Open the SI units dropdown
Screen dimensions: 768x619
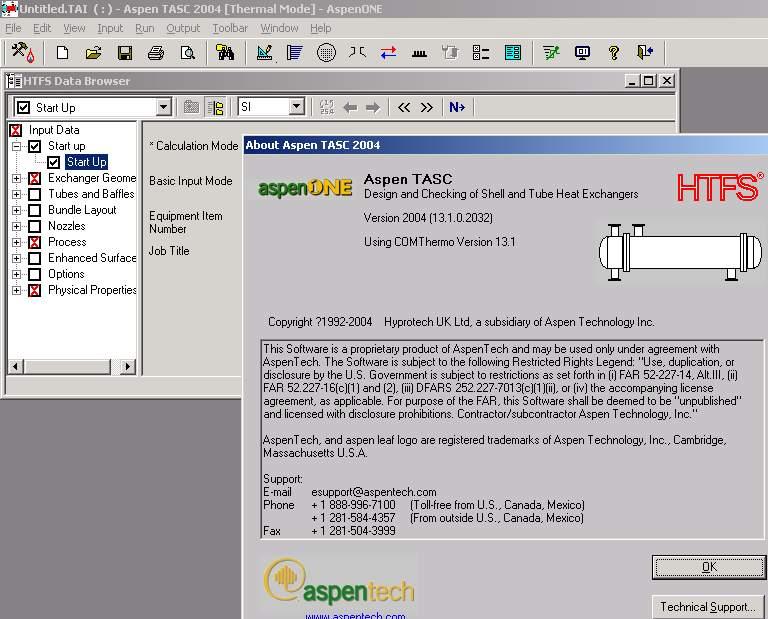click(x=296, y=106)
